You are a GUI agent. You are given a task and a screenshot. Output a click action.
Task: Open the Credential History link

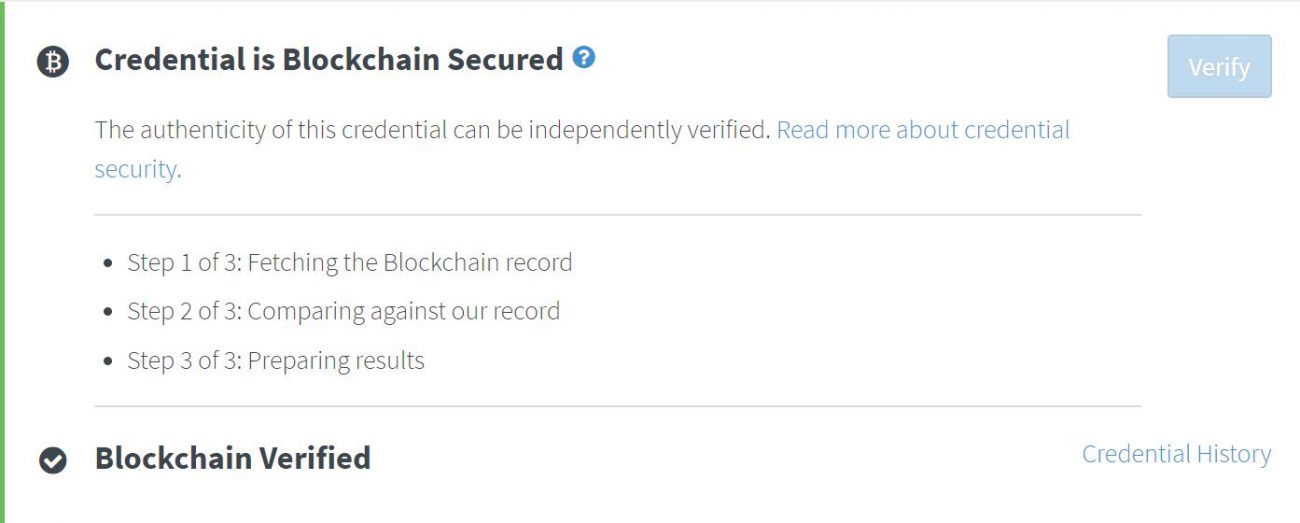coord(1176,454)
